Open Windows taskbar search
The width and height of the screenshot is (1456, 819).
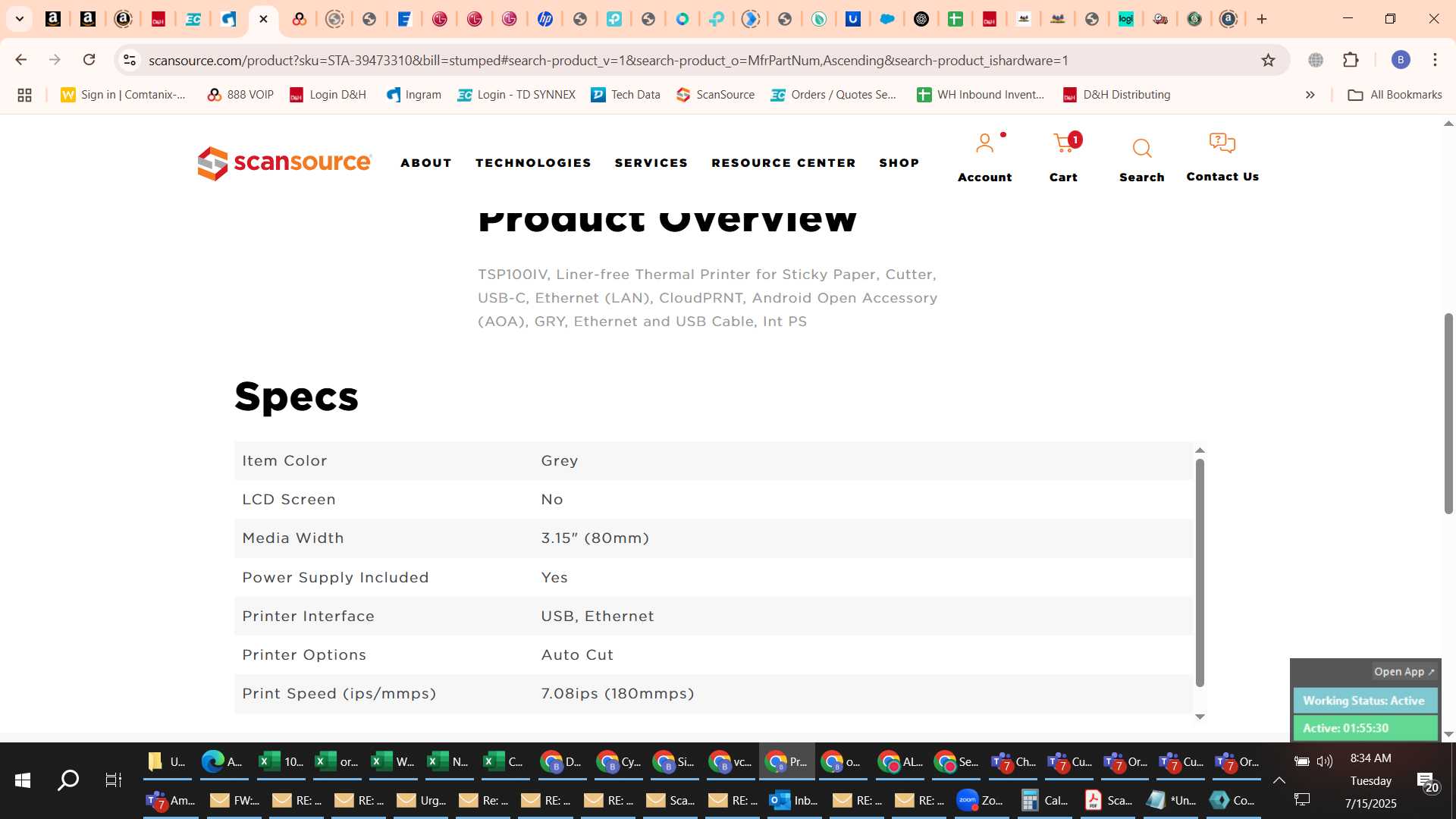point(68,780)
